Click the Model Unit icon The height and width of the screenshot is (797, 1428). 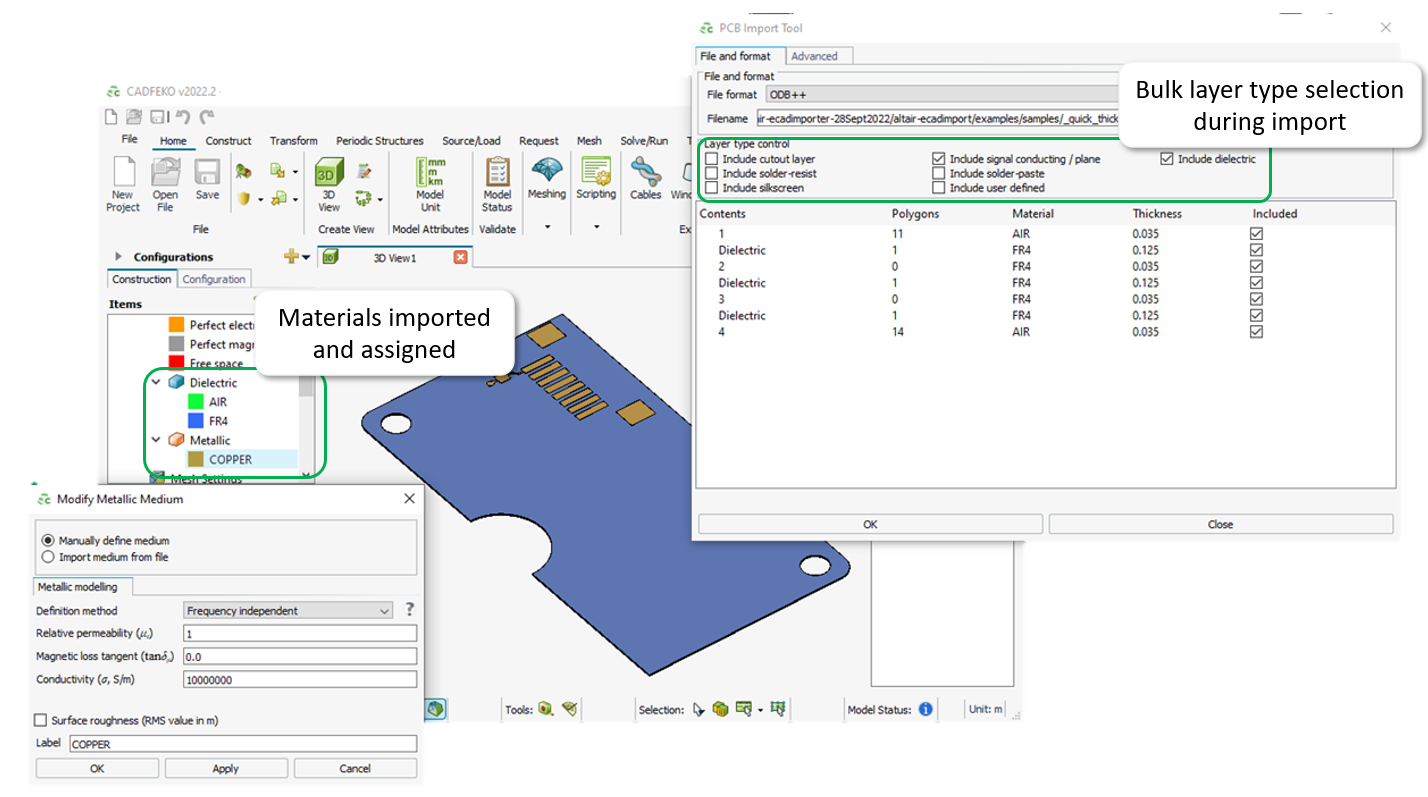tap(430, 174)
